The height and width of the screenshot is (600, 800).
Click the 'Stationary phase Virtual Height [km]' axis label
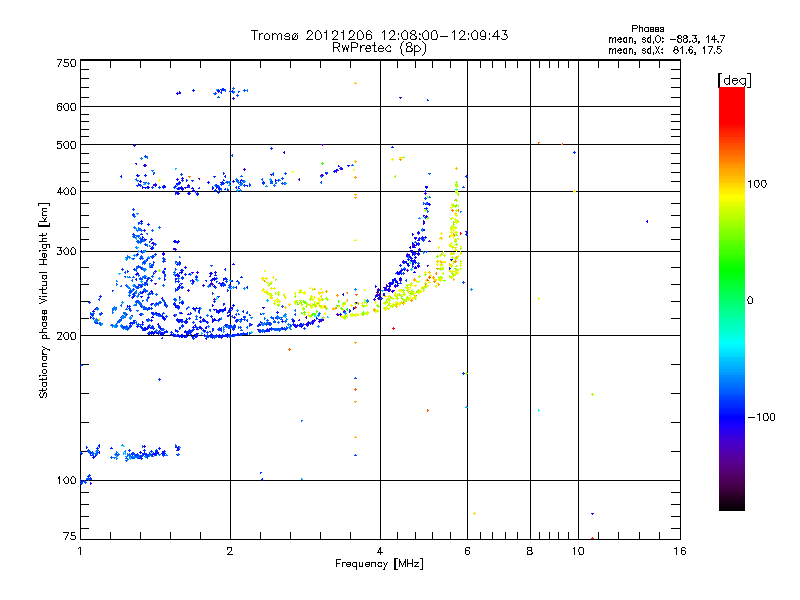(x=43, y=301)
